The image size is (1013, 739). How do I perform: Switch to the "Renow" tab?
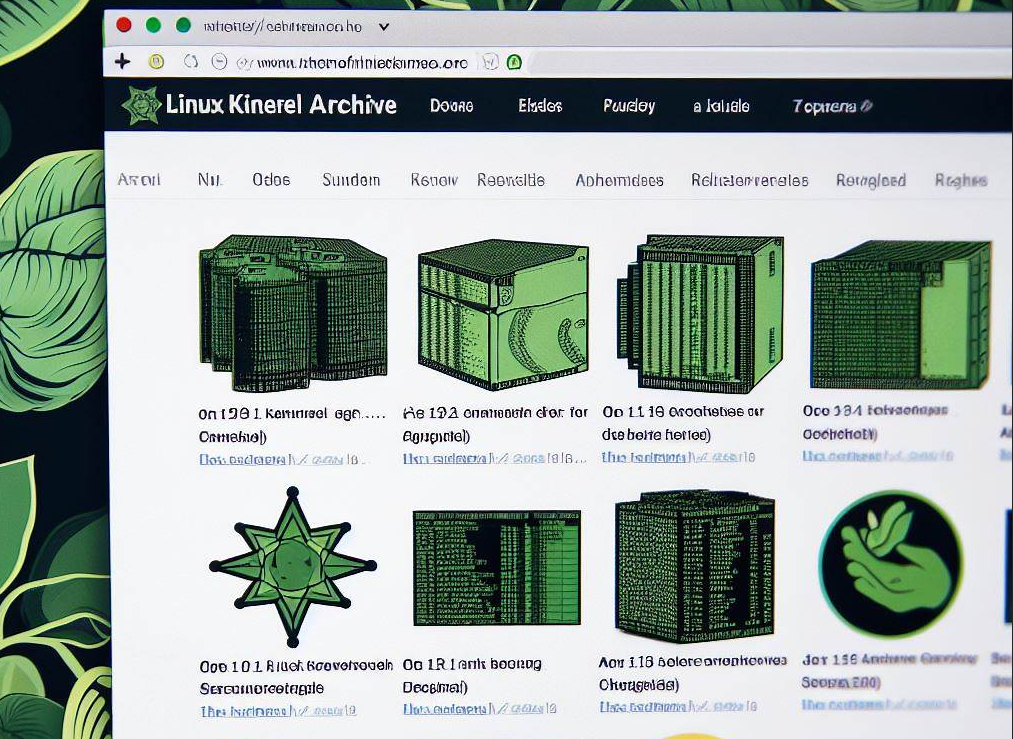click(x=434, y=180)
